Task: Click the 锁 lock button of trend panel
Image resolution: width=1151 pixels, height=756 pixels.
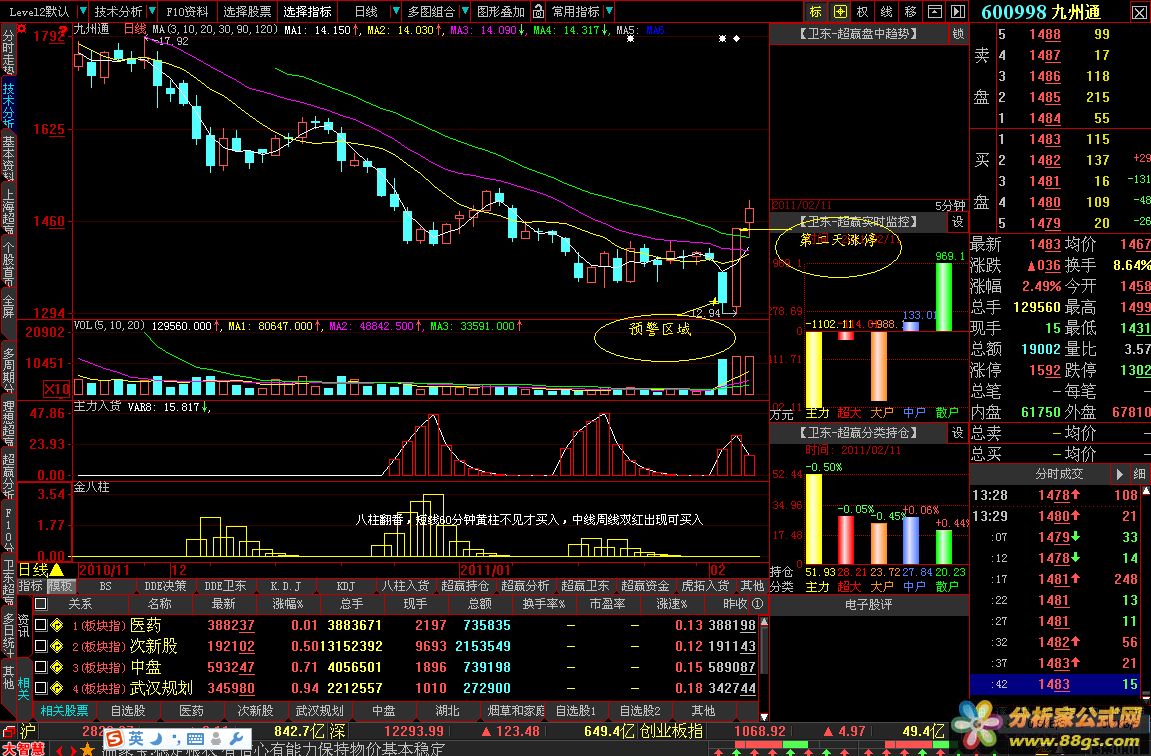Action: pos(958,34)
